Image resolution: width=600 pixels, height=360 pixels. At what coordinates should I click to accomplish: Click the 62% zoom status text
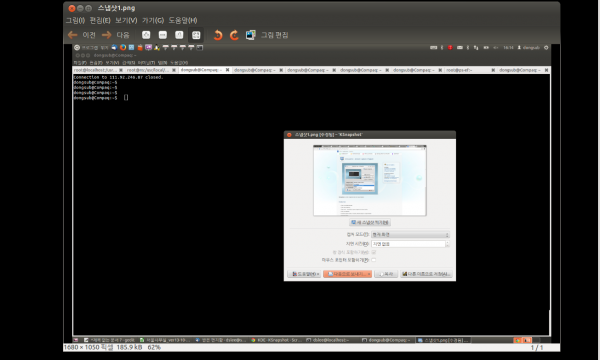[x=154, y=347]
